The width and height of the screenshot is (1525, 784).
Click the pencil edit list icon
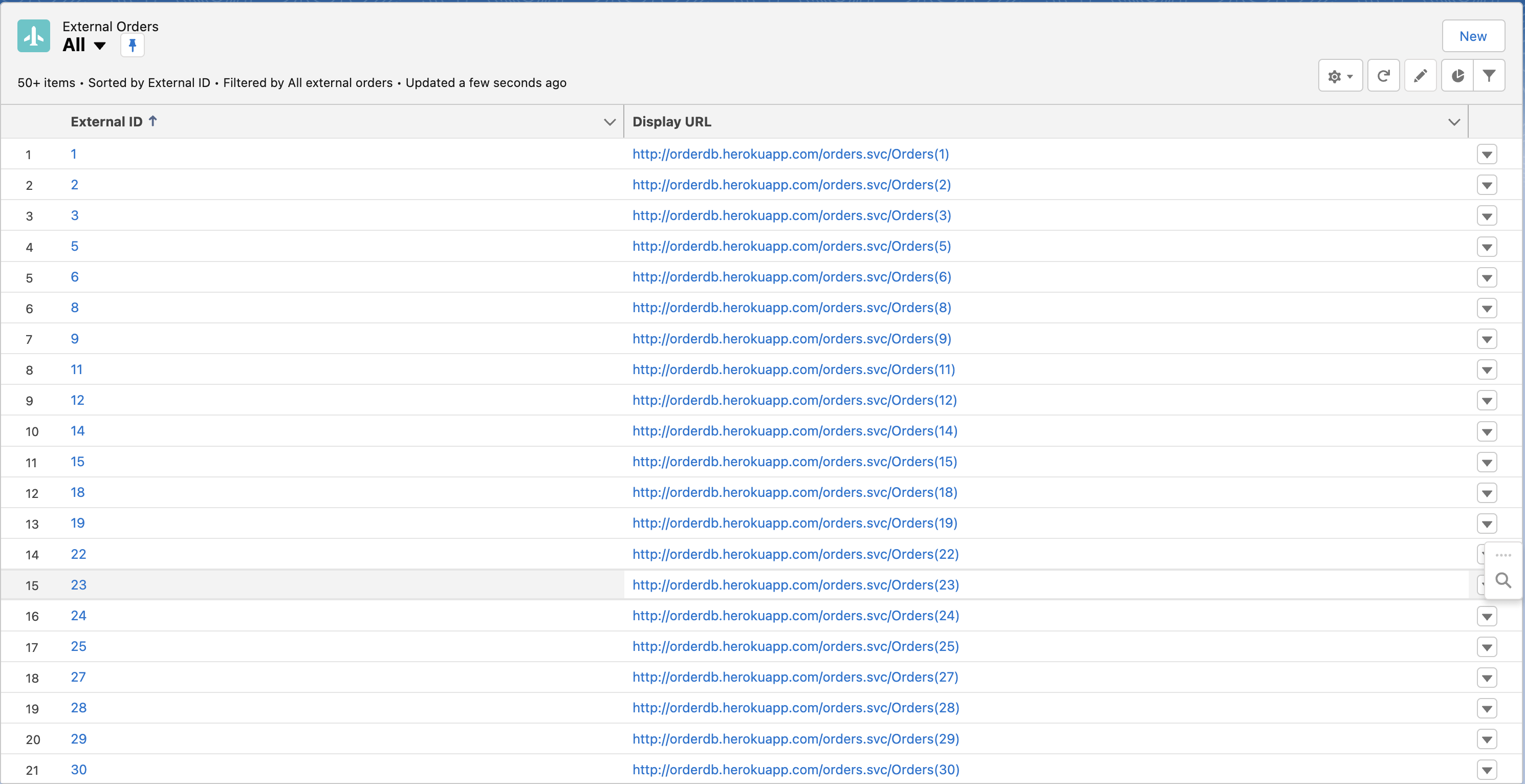point(1420,76)
